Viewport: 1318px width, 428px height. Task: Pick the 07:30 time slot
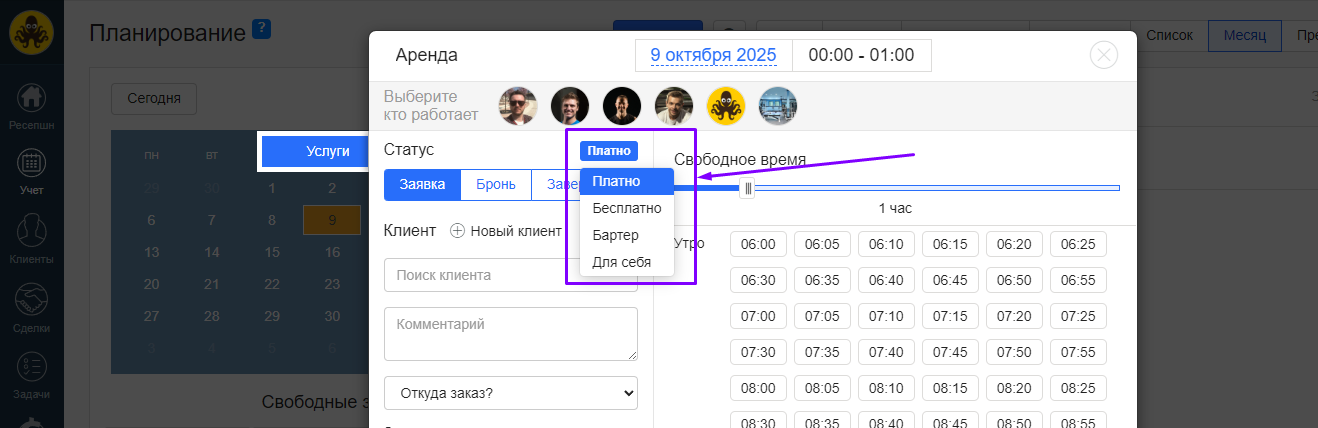(x=759, y=352)
